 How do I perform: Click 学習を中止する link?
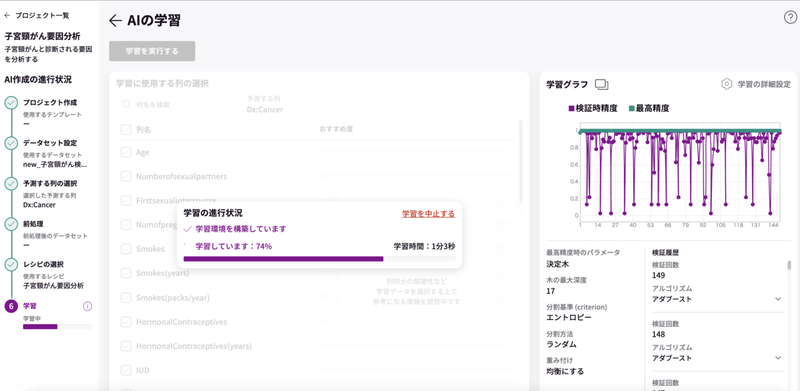pyautogui.click(x=428, y=214)
